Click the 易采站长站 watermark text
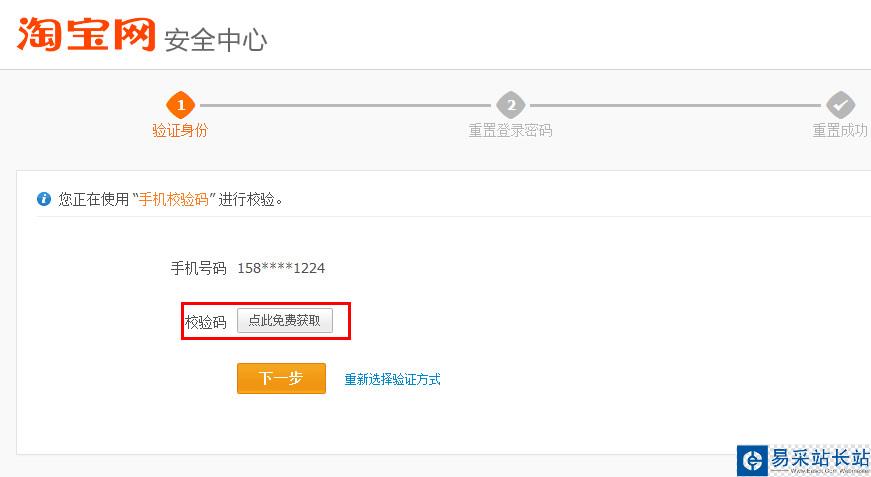 tap(820, 459)
